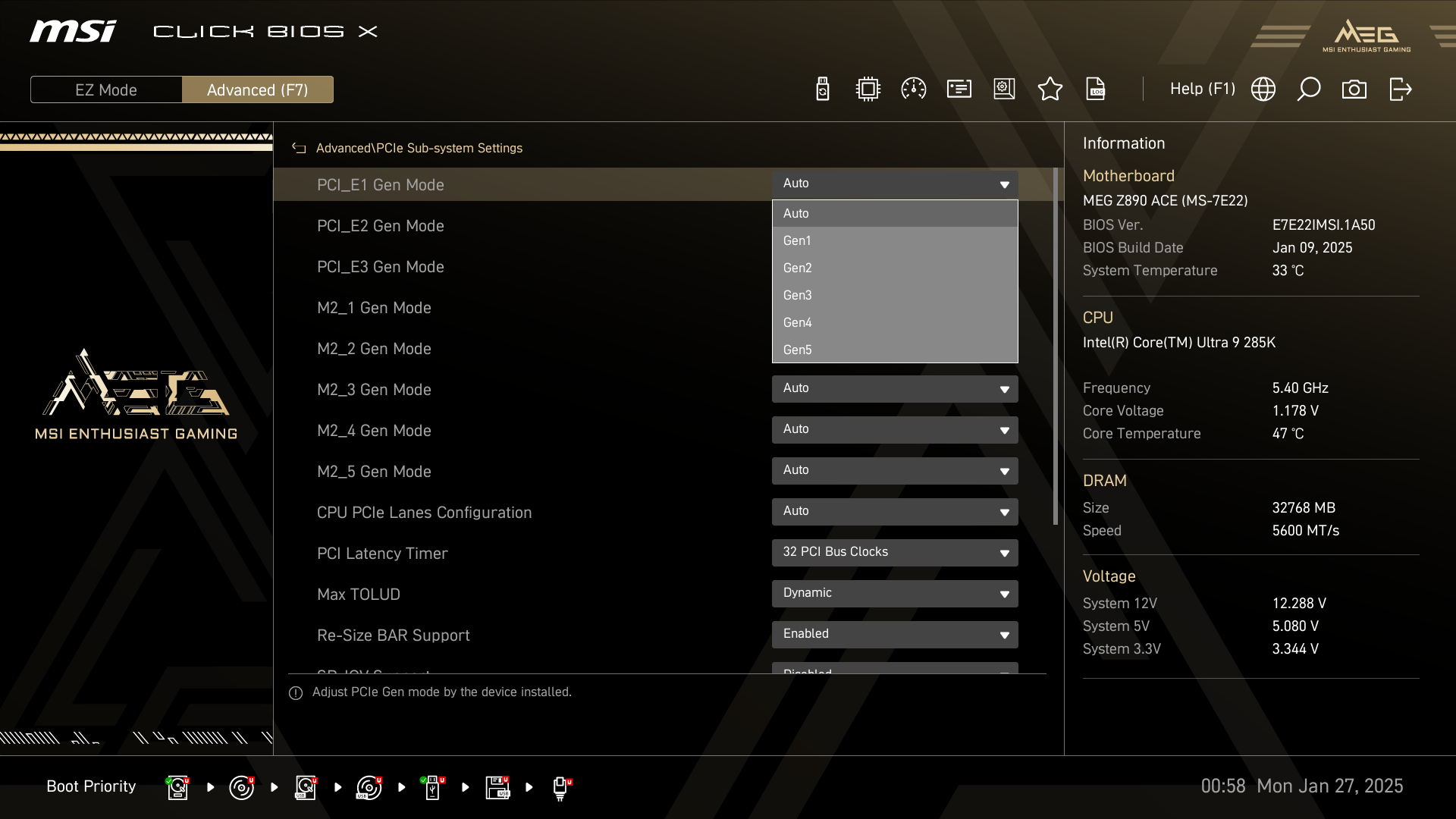This screenshot has width=1456, height=819.
Task: Choose Gen5 option in the list
Action: (894, 350)
